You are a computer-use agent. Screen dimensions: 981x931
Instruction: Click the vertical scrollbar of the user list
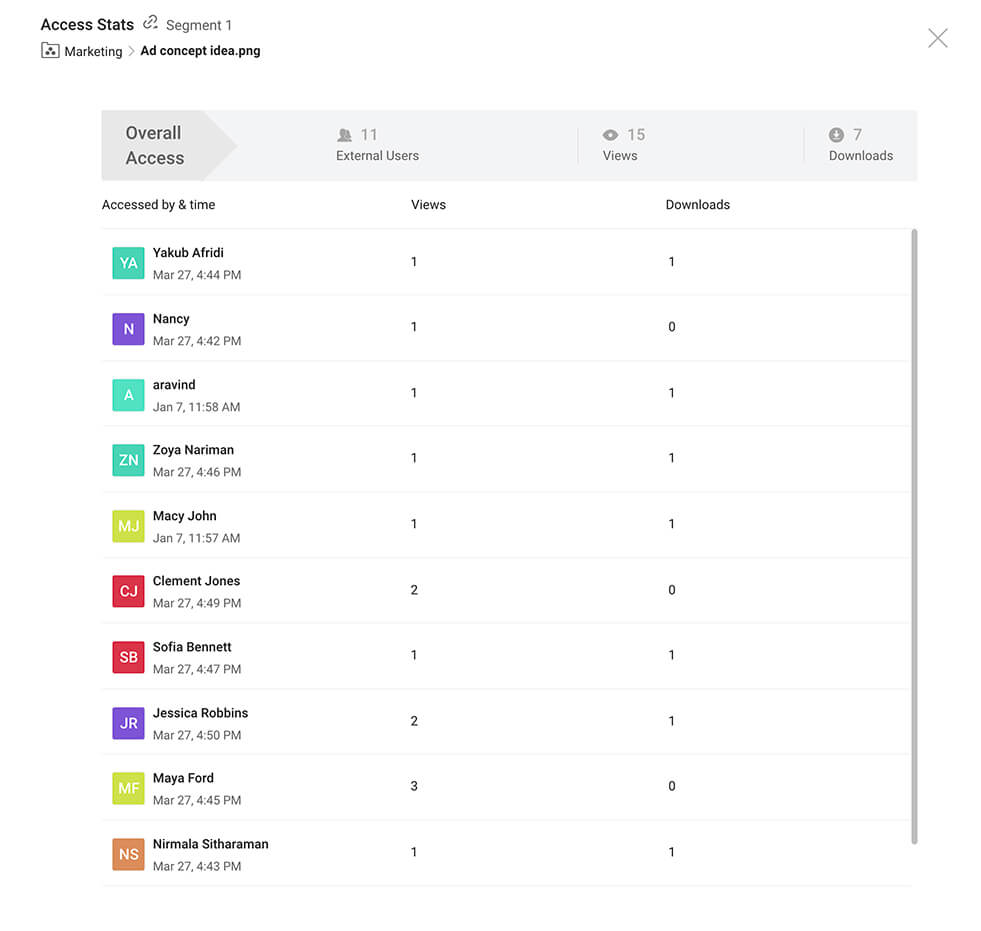pos(914,537)
